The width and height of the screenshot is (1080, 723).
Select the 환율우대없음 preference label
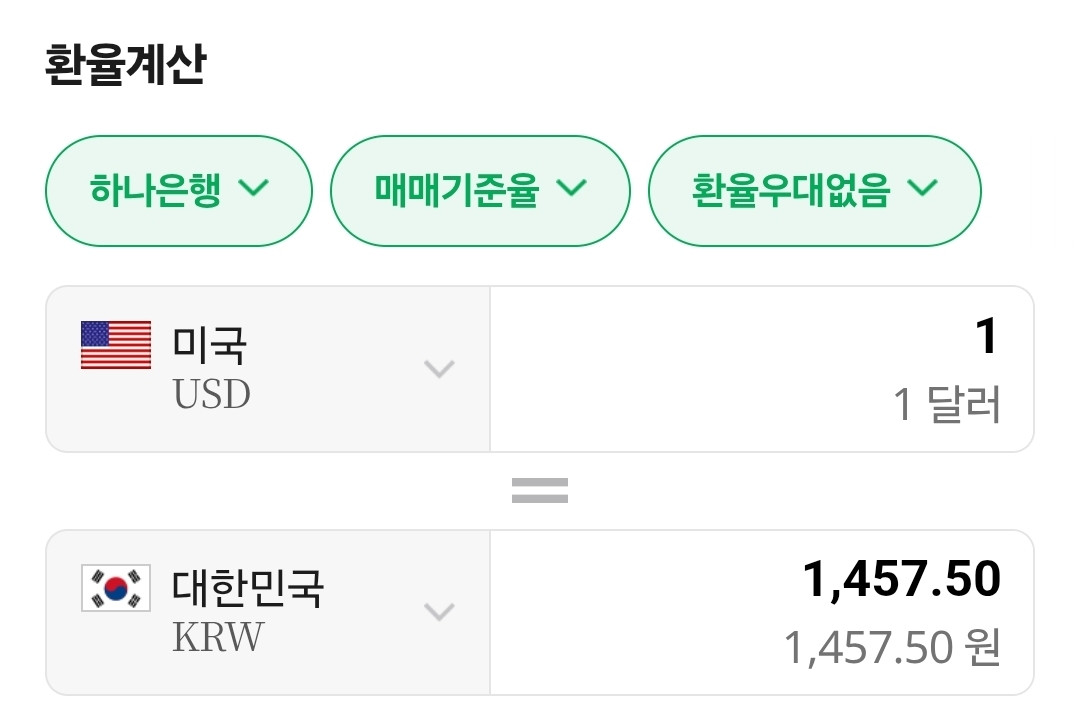point(790,189)
